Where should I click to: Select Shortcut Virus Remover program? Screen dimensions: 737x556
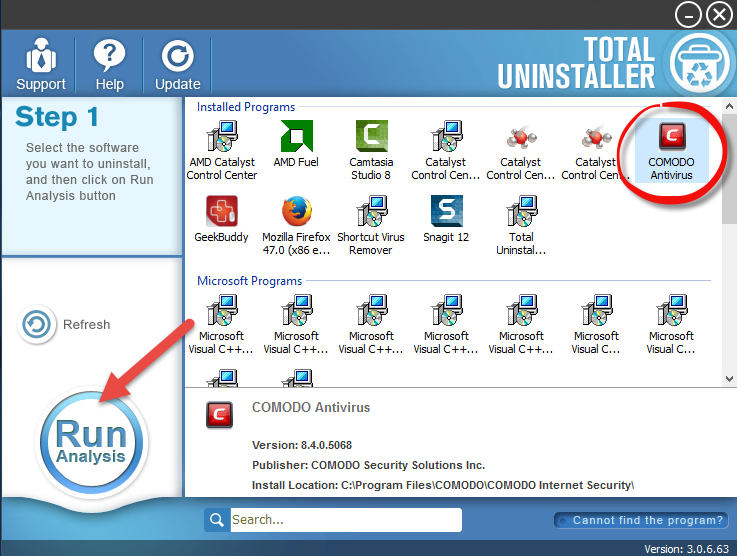371,226
